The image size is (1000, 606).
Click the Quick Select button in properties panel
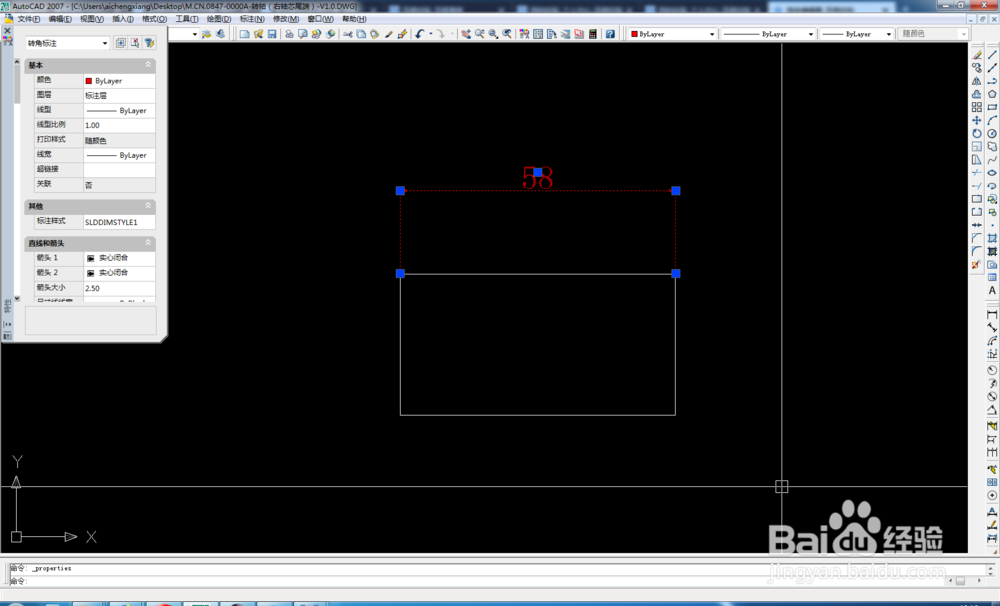pyautogui.click(x=149, y=43)
